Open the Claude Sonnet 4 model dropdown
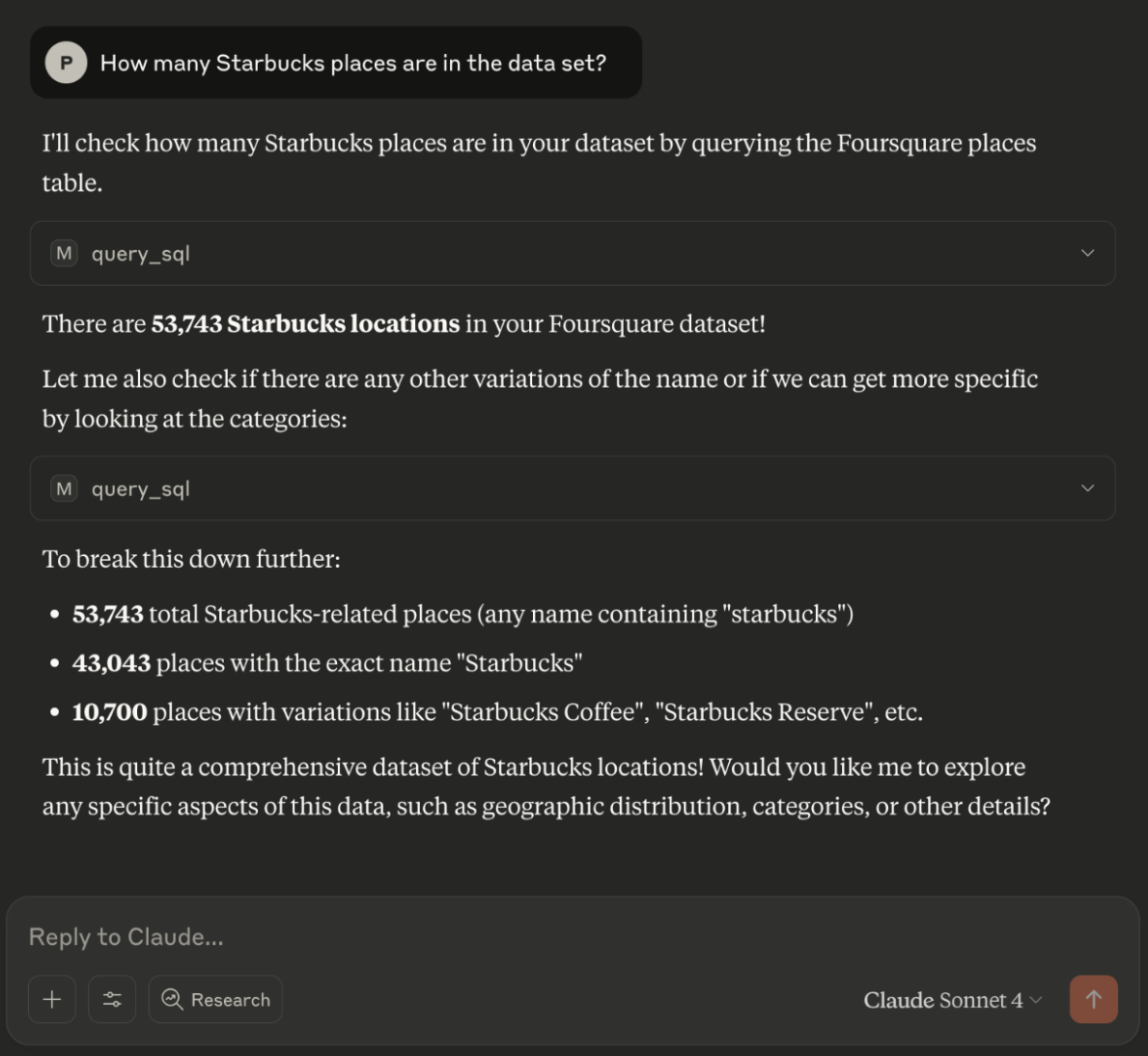The width and height of the screenshot is (1148, 1056). 953,1000
